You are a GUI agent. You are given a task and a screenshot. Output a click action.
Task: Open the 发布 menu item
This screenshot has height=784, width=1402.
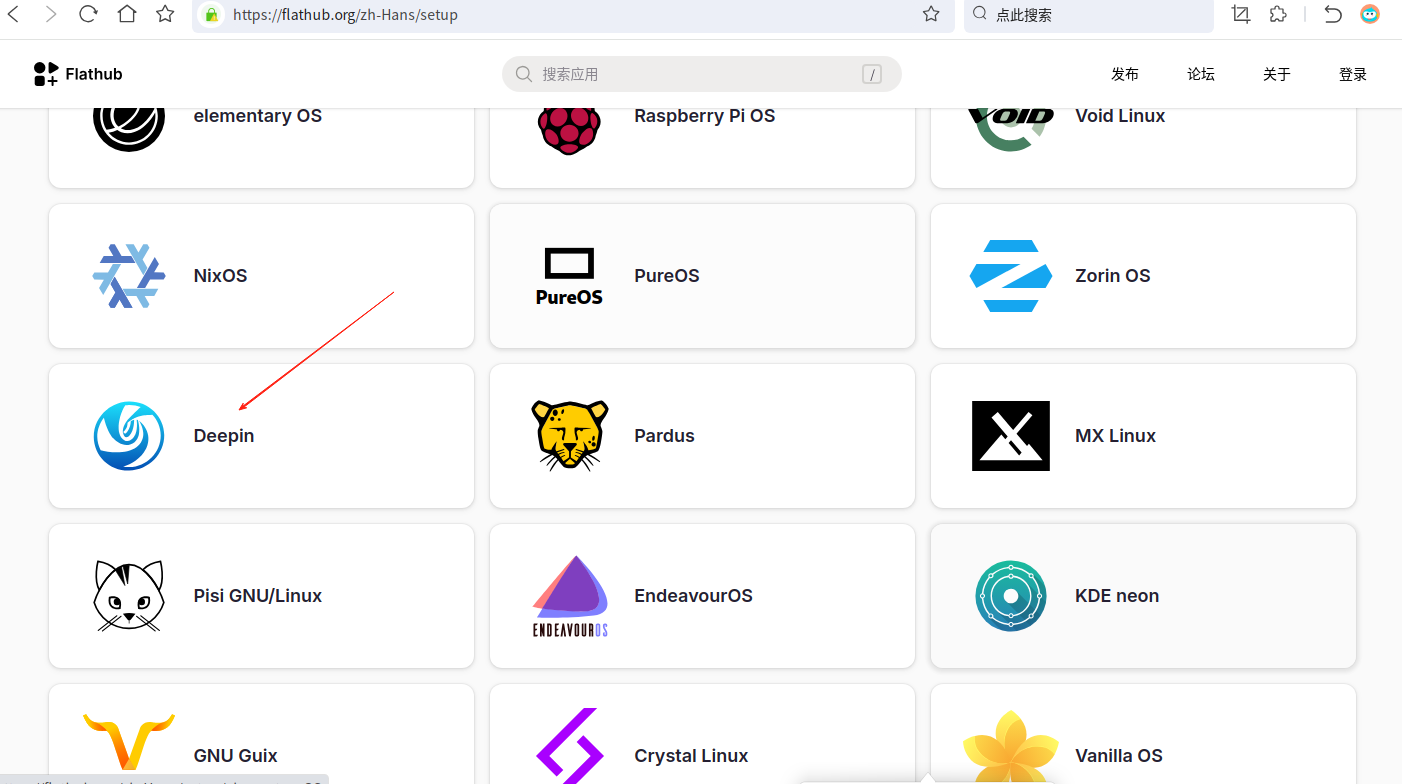(x=1124, y=74)
